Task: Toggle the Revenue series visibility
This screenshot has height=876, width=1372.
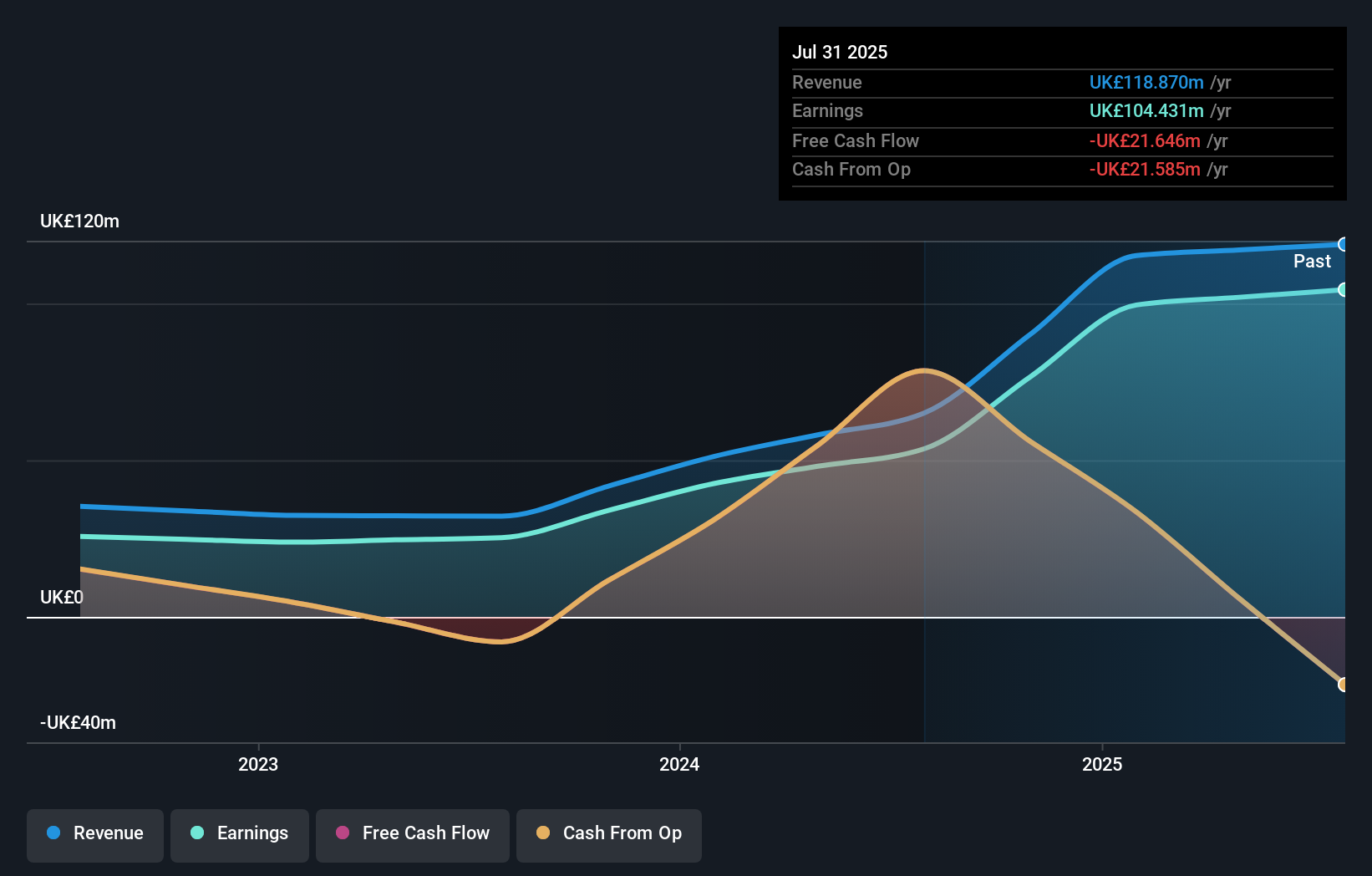Action: pos(94,833)
